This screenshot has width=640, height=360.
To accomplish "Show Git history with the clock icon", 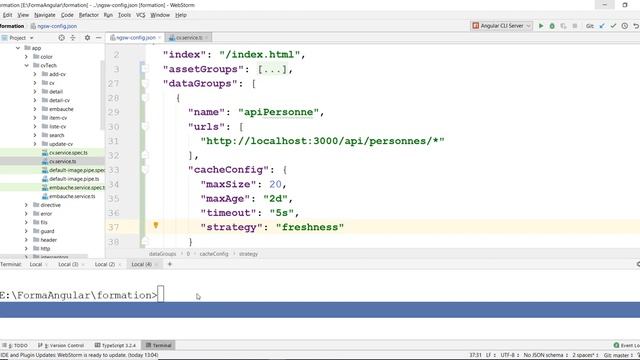I will coord(624,26).
